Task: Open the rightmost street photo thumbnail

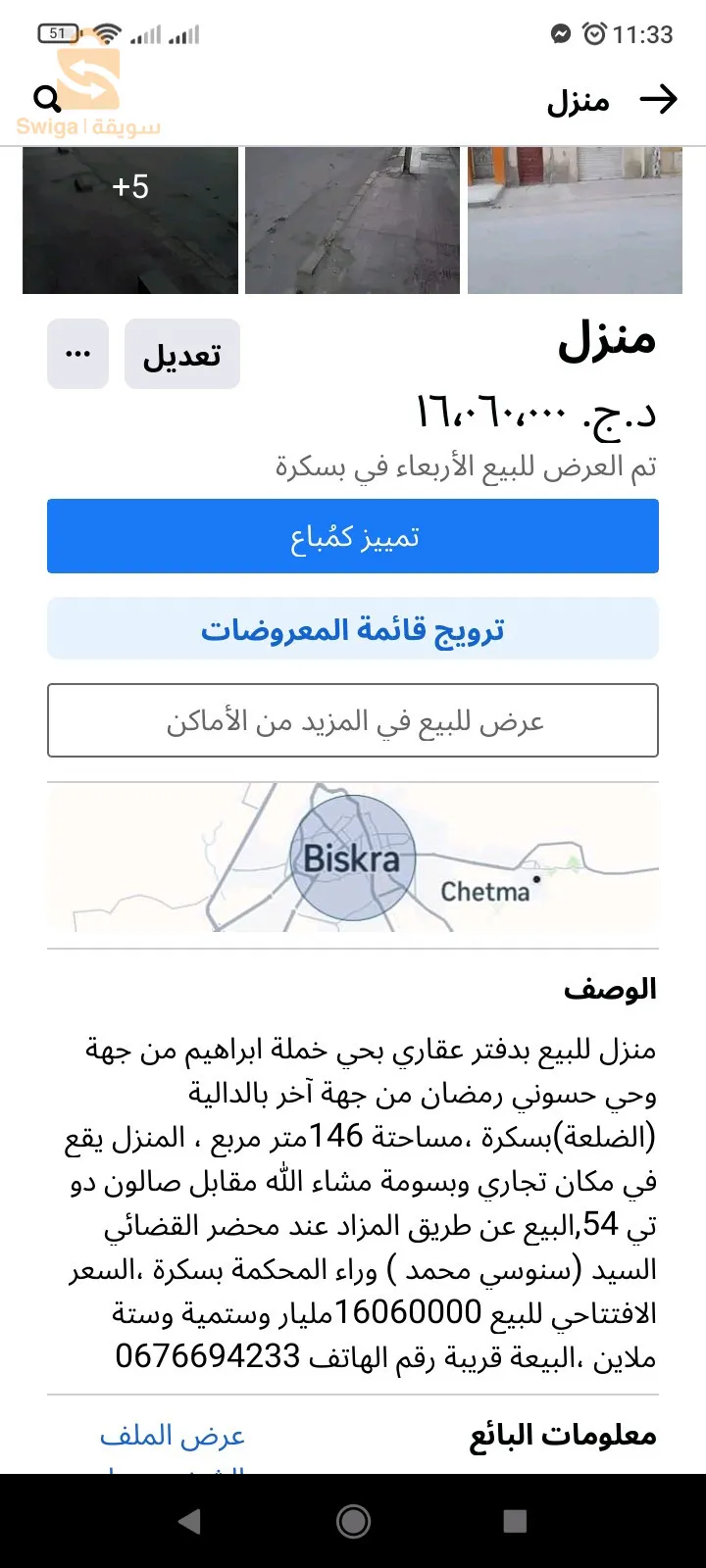Action: 575,220
